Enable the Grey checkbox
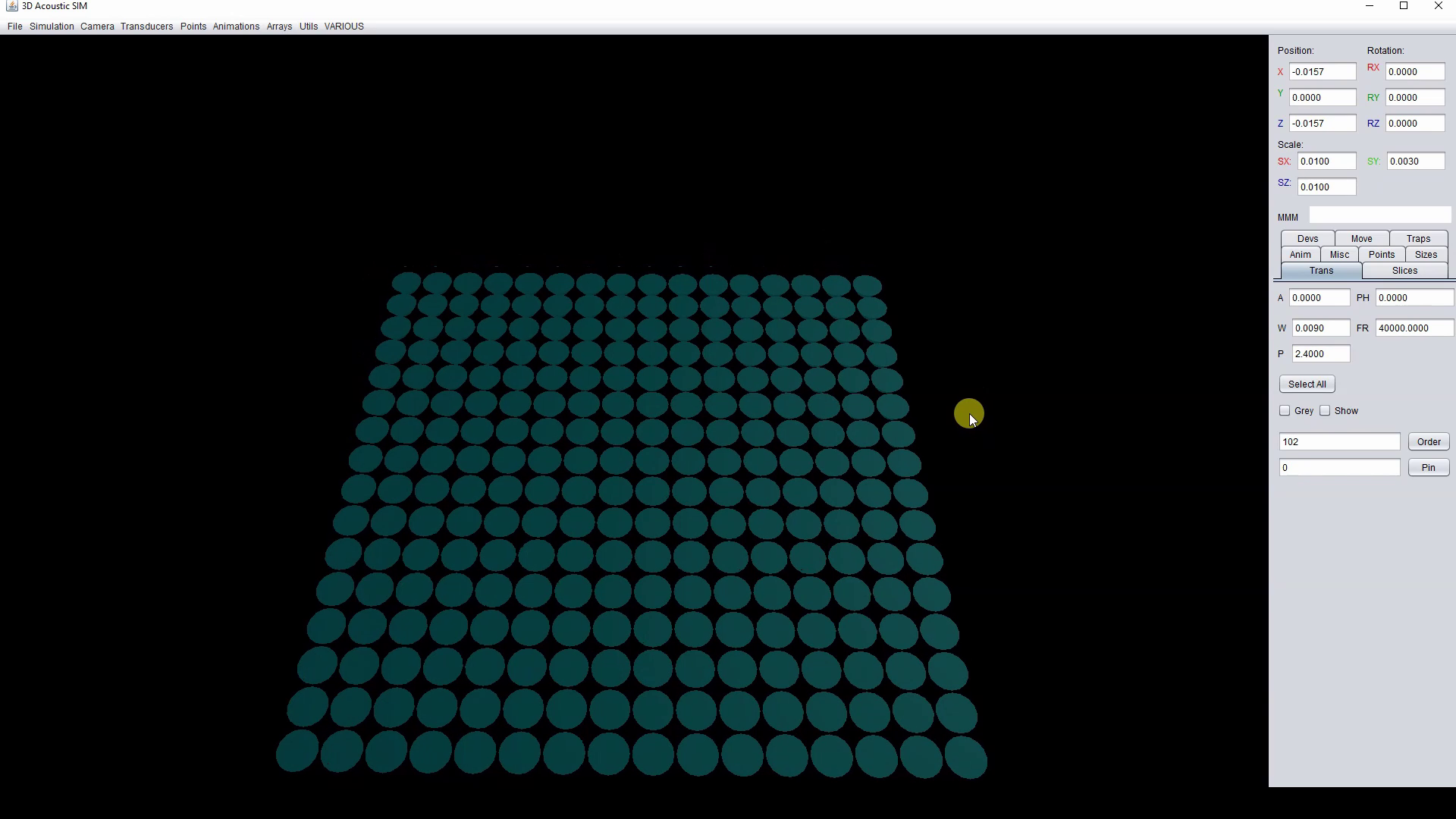The height and width of the screenshot is (819, 1456). click(x=1285, y=410)
